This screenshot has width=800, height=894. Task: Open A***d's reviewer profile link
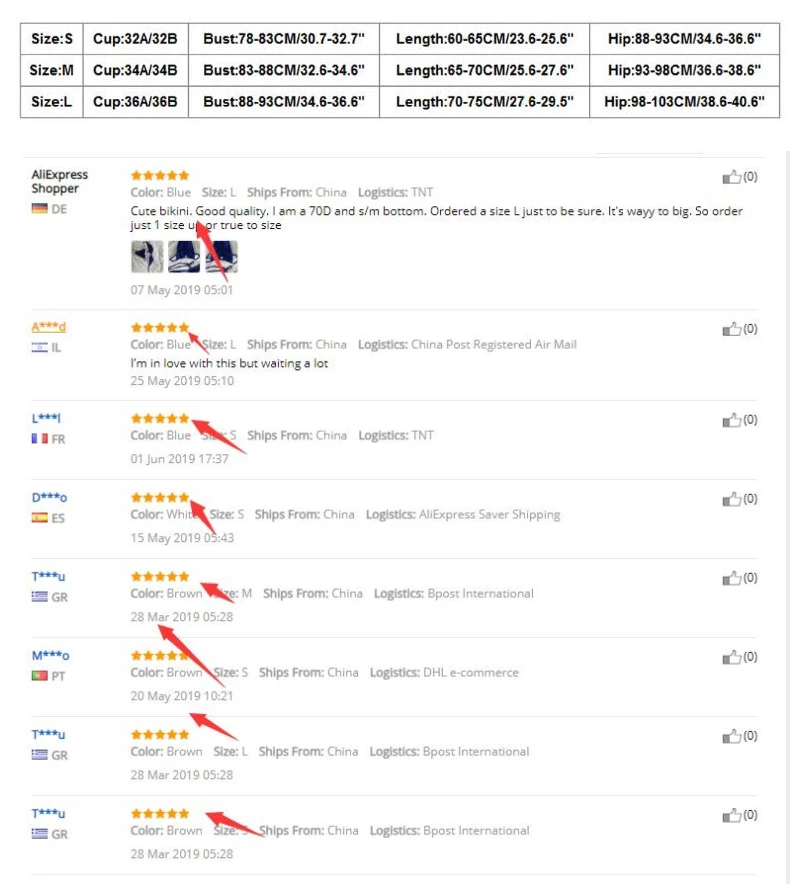[x=48, y=327]
